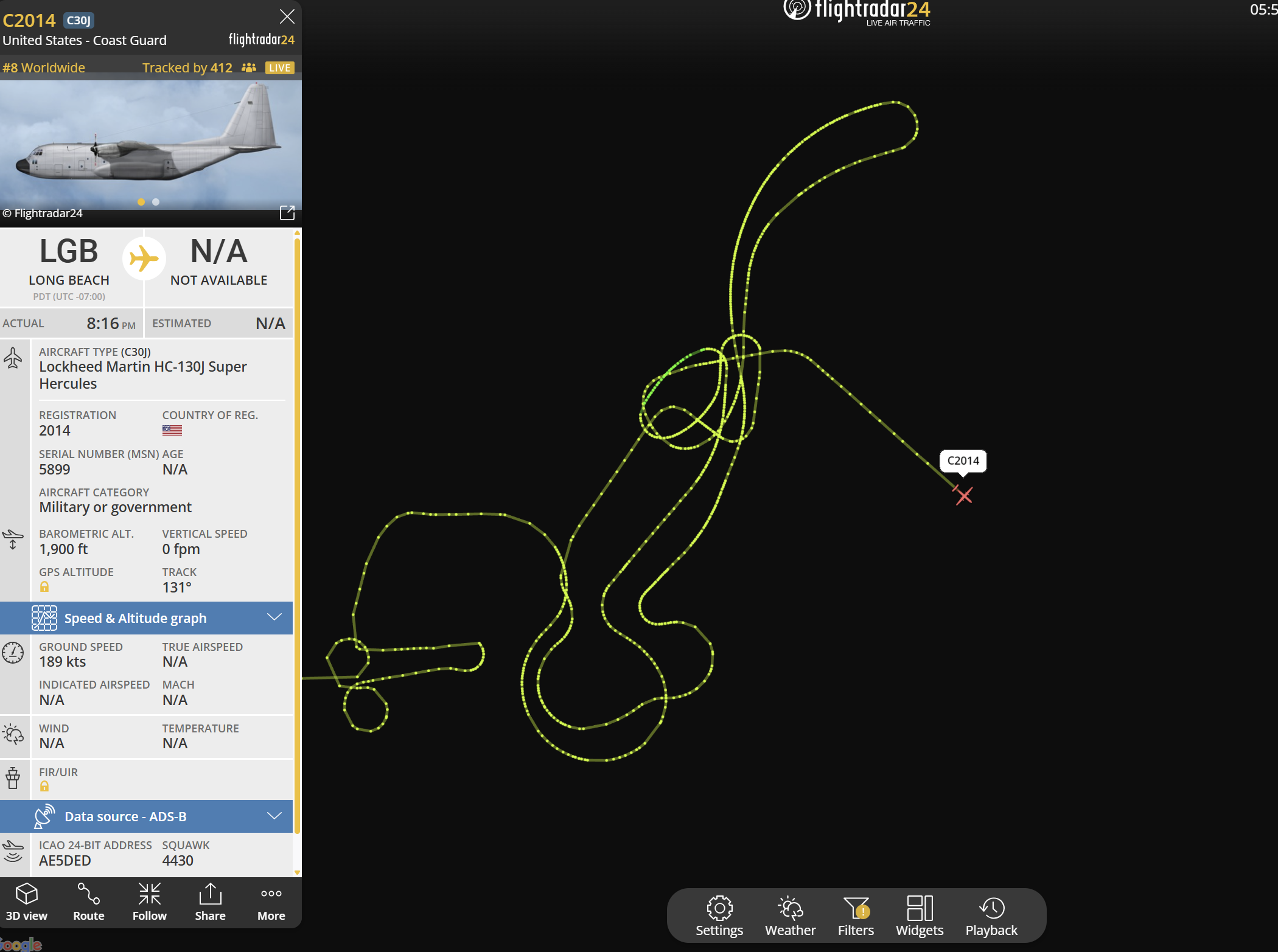The height and width of the screenshot is (952, 1278).
Task: Open the Weather layer options
Action: (790, 916)
